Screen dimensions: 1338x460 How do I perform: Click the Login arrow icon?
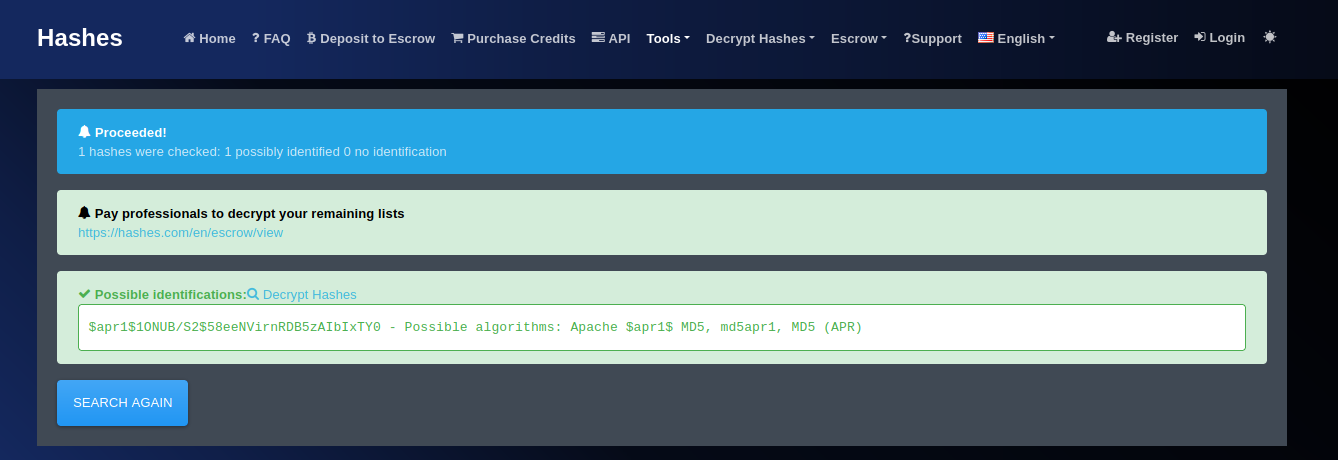click(x=1200, y=37)
